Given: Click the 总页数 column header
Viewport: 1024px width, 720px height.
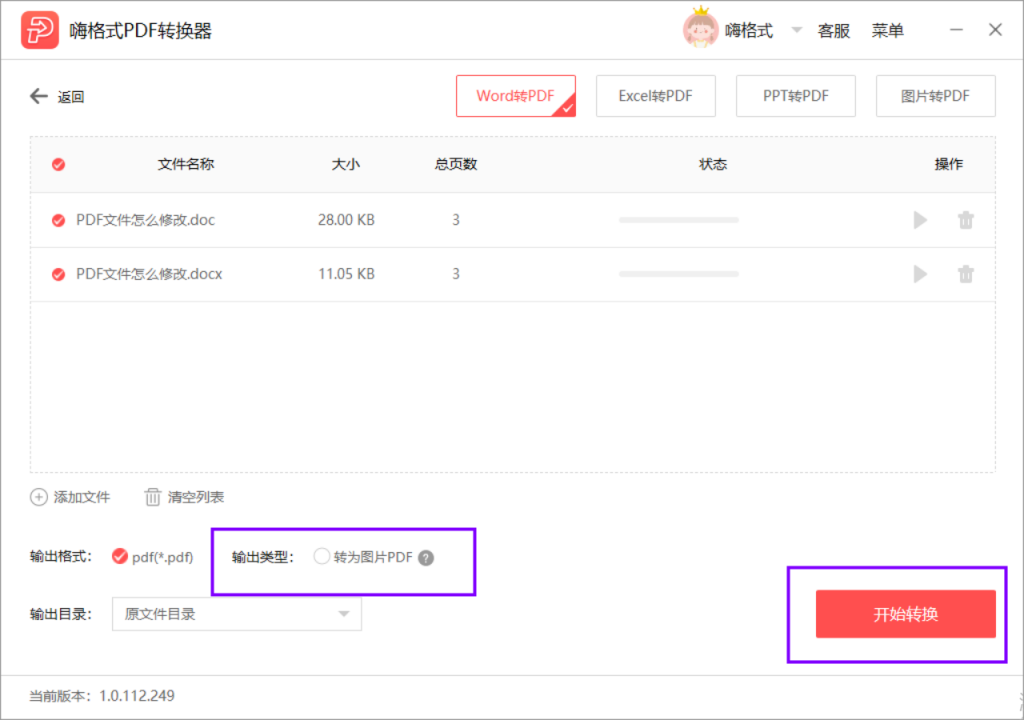Looking at the screenshot, I should (x=456, y=164).
